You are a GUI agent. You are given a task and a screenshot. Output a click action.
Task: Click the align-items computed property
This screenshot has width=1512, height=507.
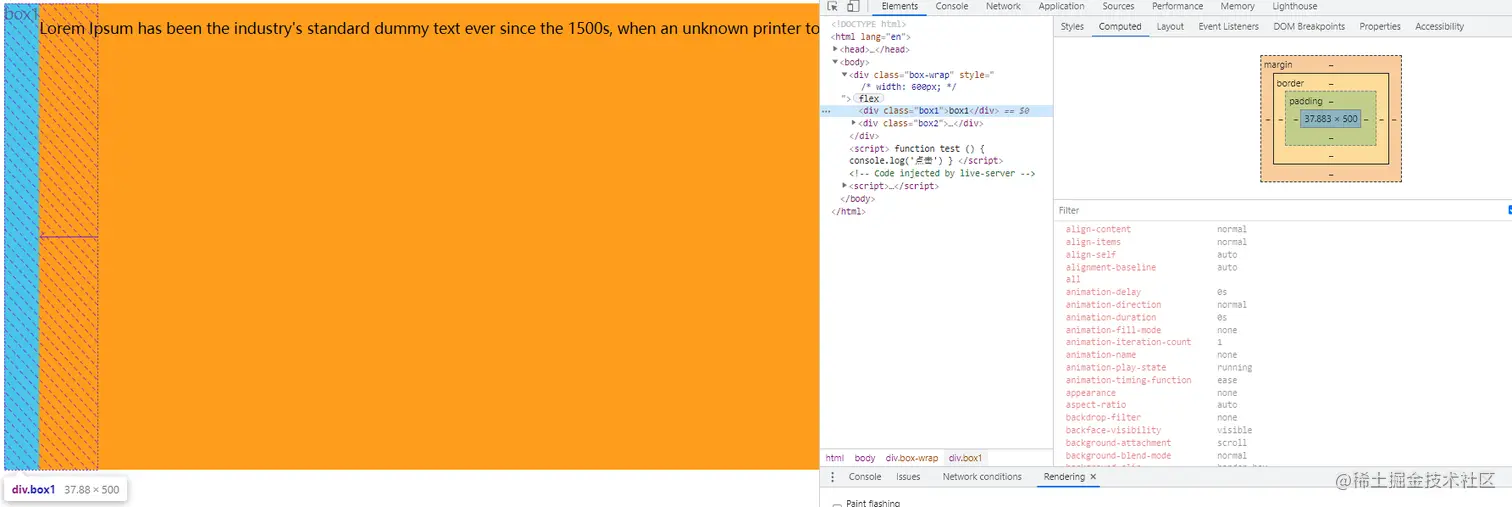1093,242
